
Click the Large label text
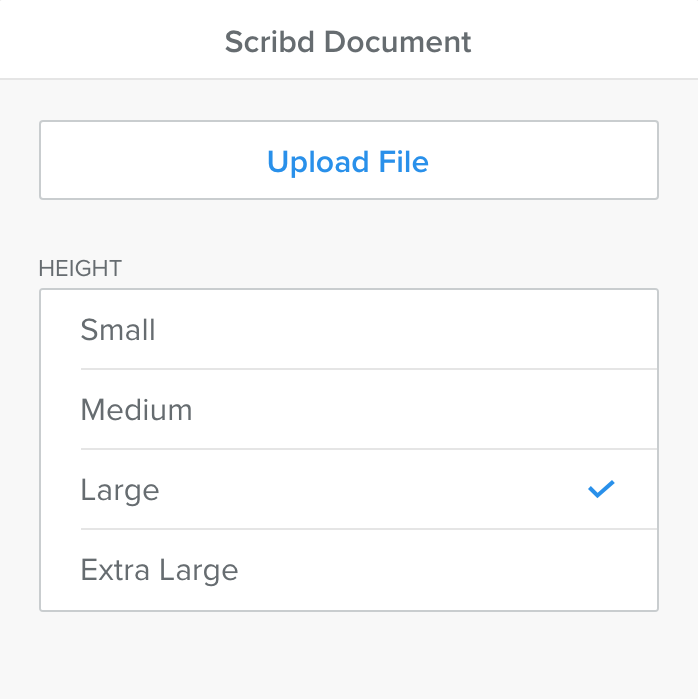point(120,490)
